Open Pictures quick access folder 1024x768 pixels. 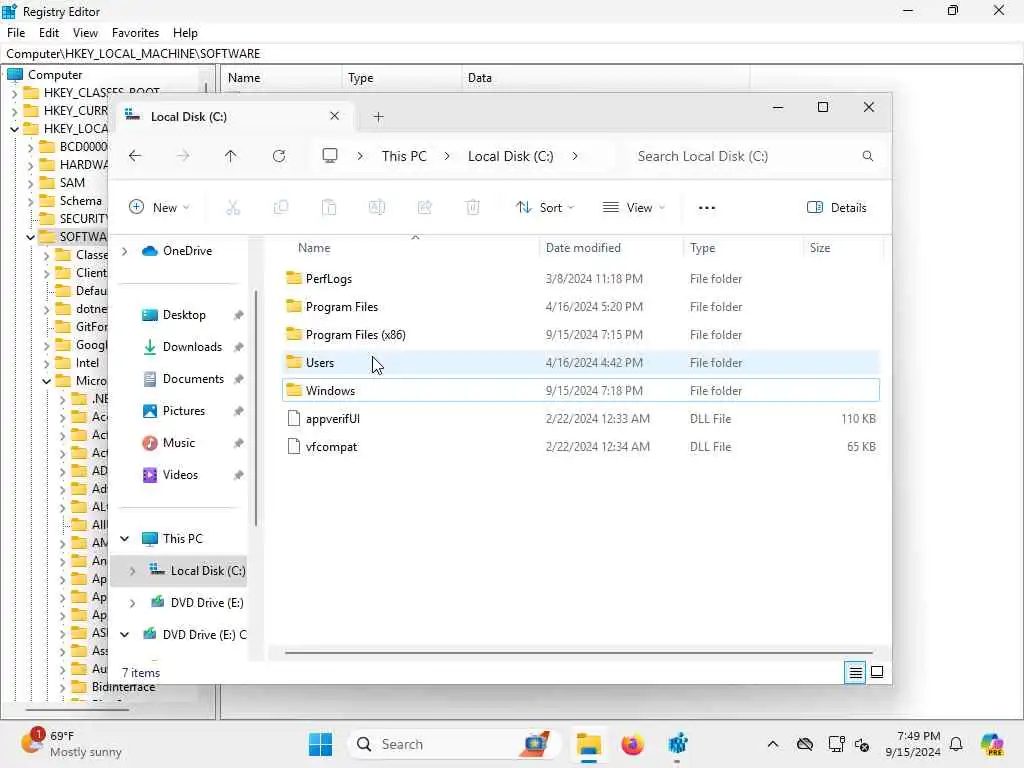(183, 411)
